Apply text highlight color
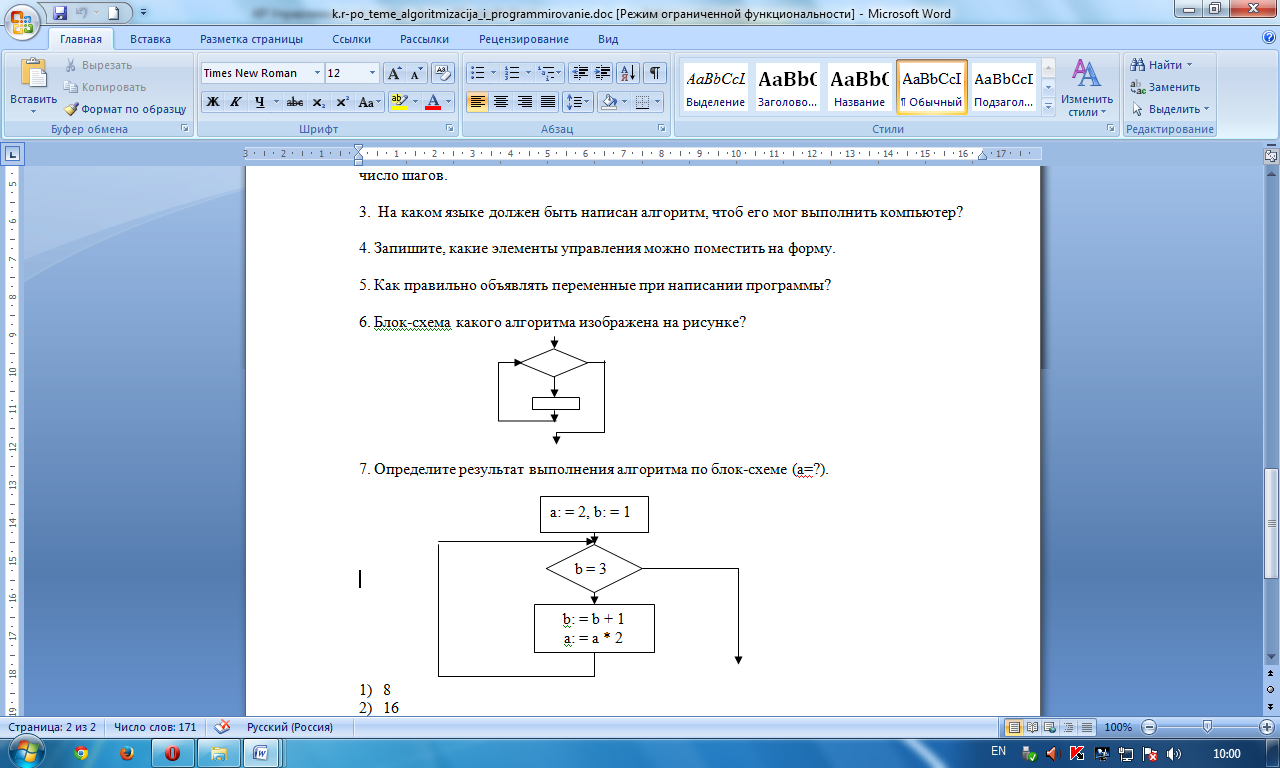 [399, 102]
